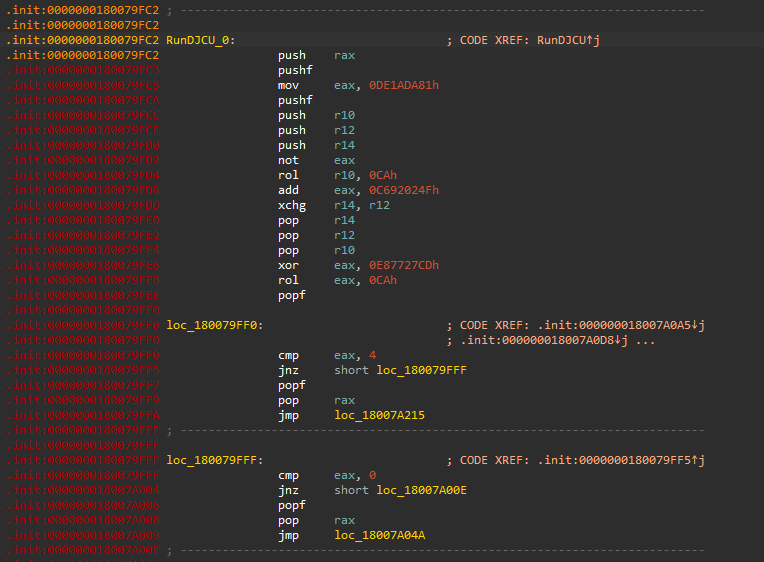Follow the RunDJCU↑j cross reference
The image size is (764, 562).
568,40
